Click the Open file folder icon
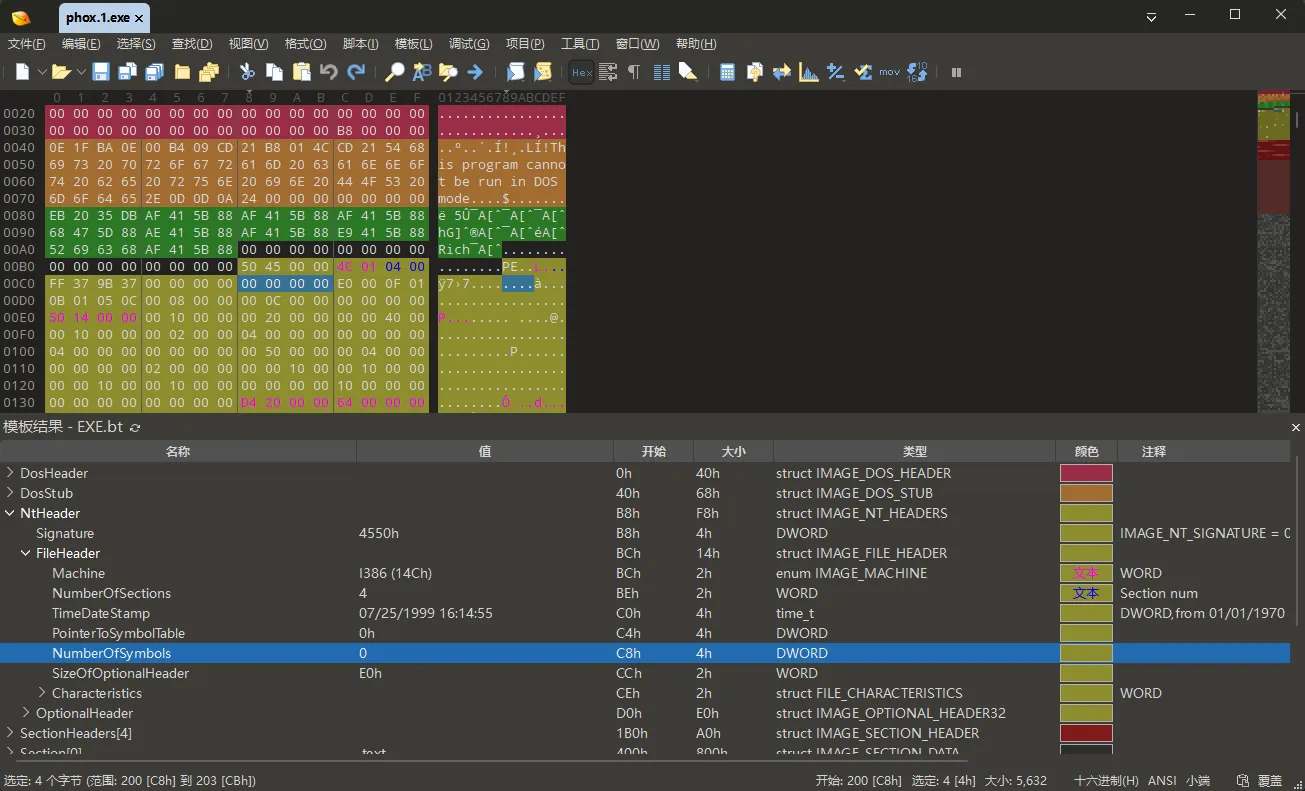This screenshot has width=1305, height=791. pos(61,72)
